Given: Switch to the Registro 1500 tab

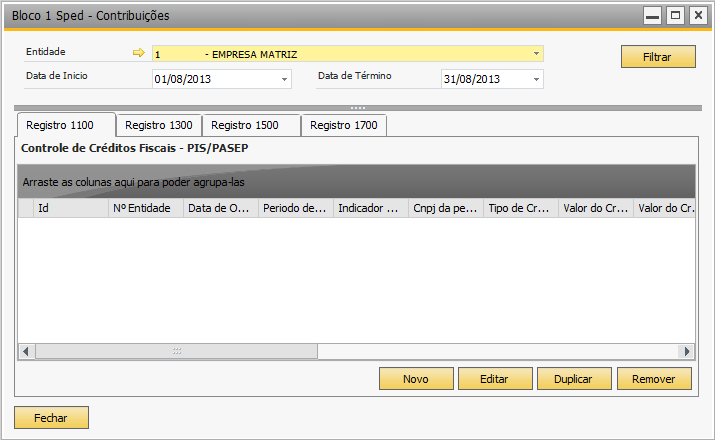Looking at the screenshot, I should coord(251,125).
